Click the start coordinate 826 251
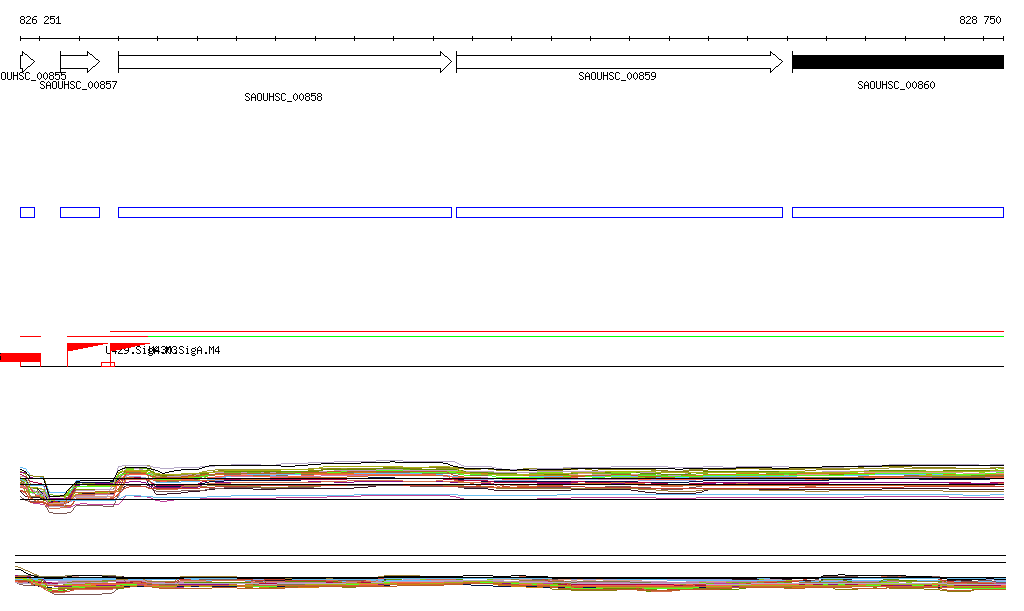Screen dimensions: 1024x611 40,20
